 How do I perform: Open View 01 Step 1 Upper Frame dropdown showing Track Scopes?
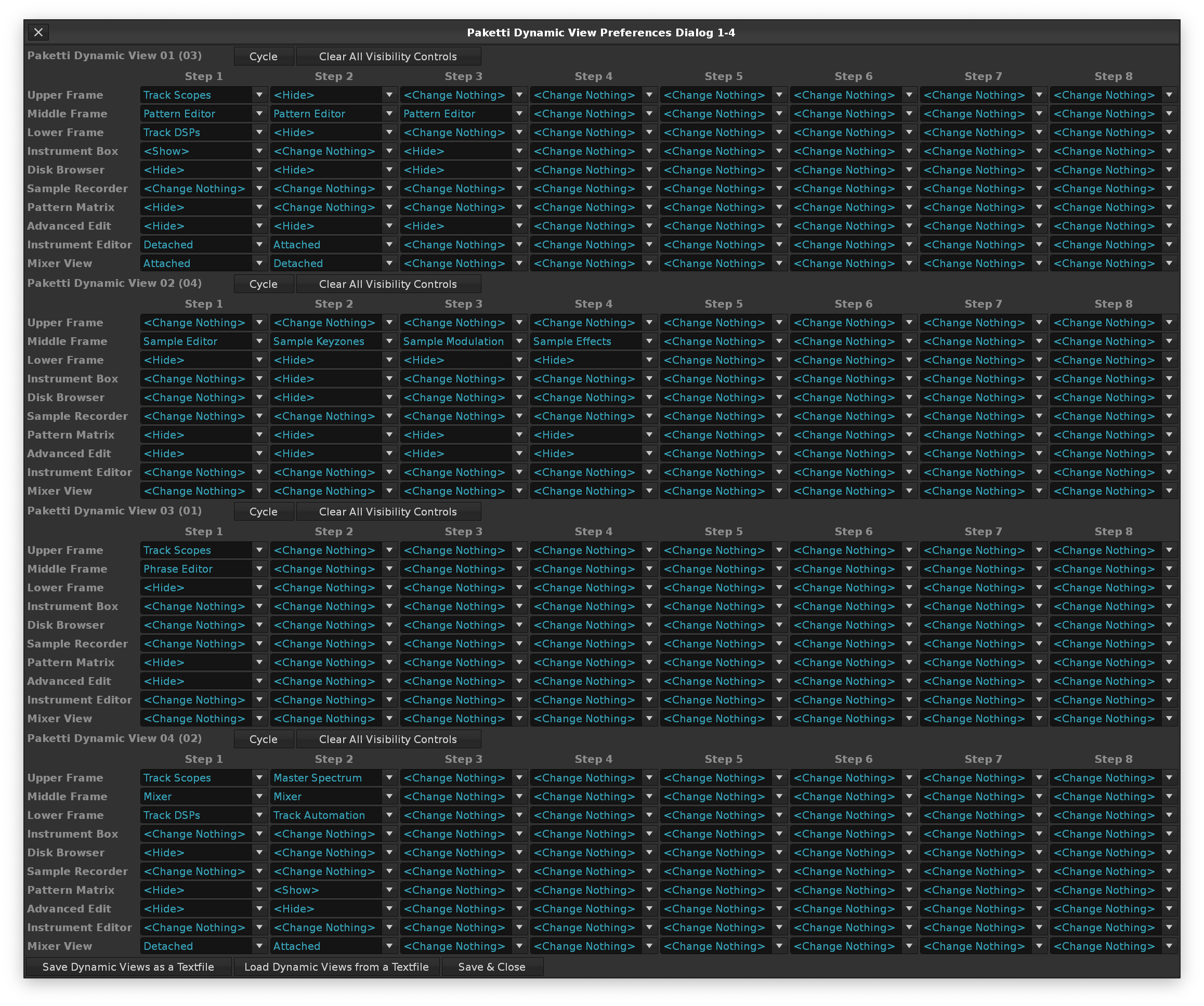tap(203, 95)
